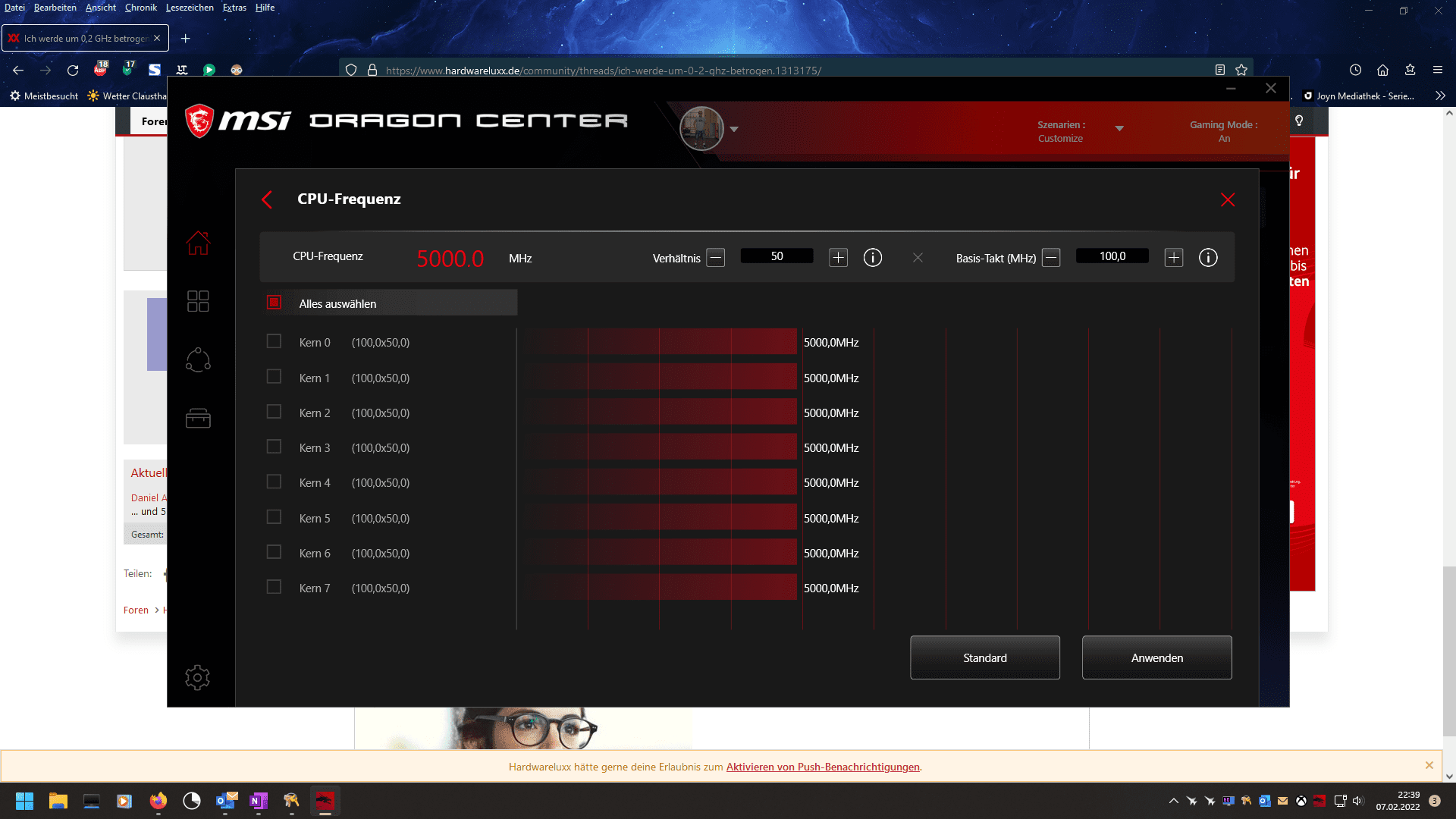Click the Foren breadcrumb link

(x=136, y=610)
